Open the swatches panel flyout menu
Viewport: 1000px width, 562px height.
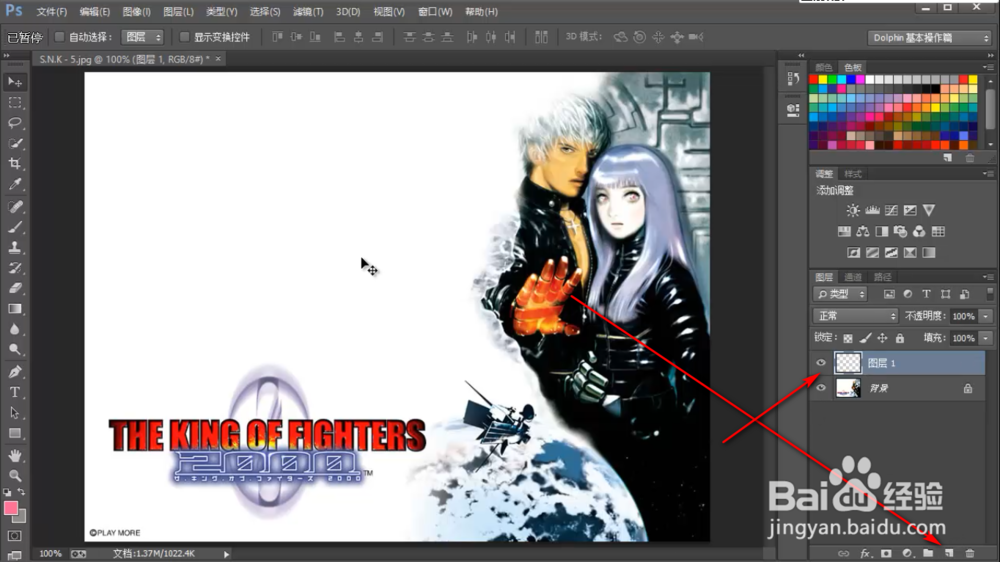(x=988, y=67)
